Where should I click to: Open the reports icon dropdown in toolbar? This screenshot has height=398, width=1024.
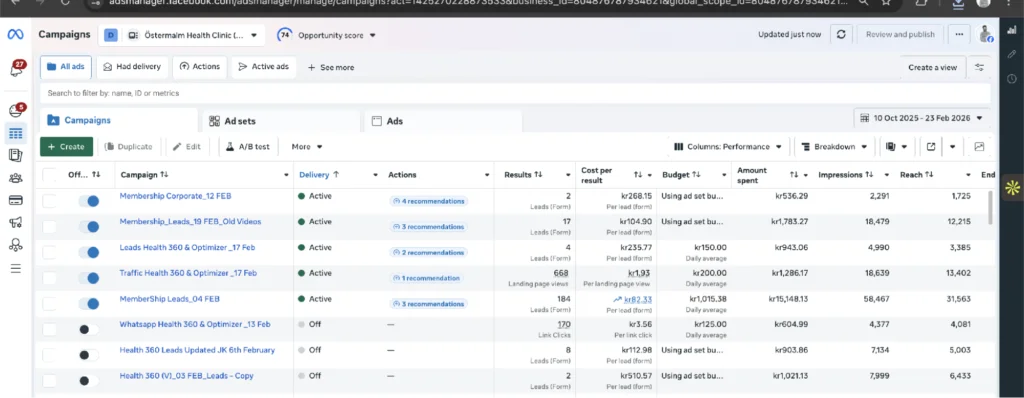(897, 147)
